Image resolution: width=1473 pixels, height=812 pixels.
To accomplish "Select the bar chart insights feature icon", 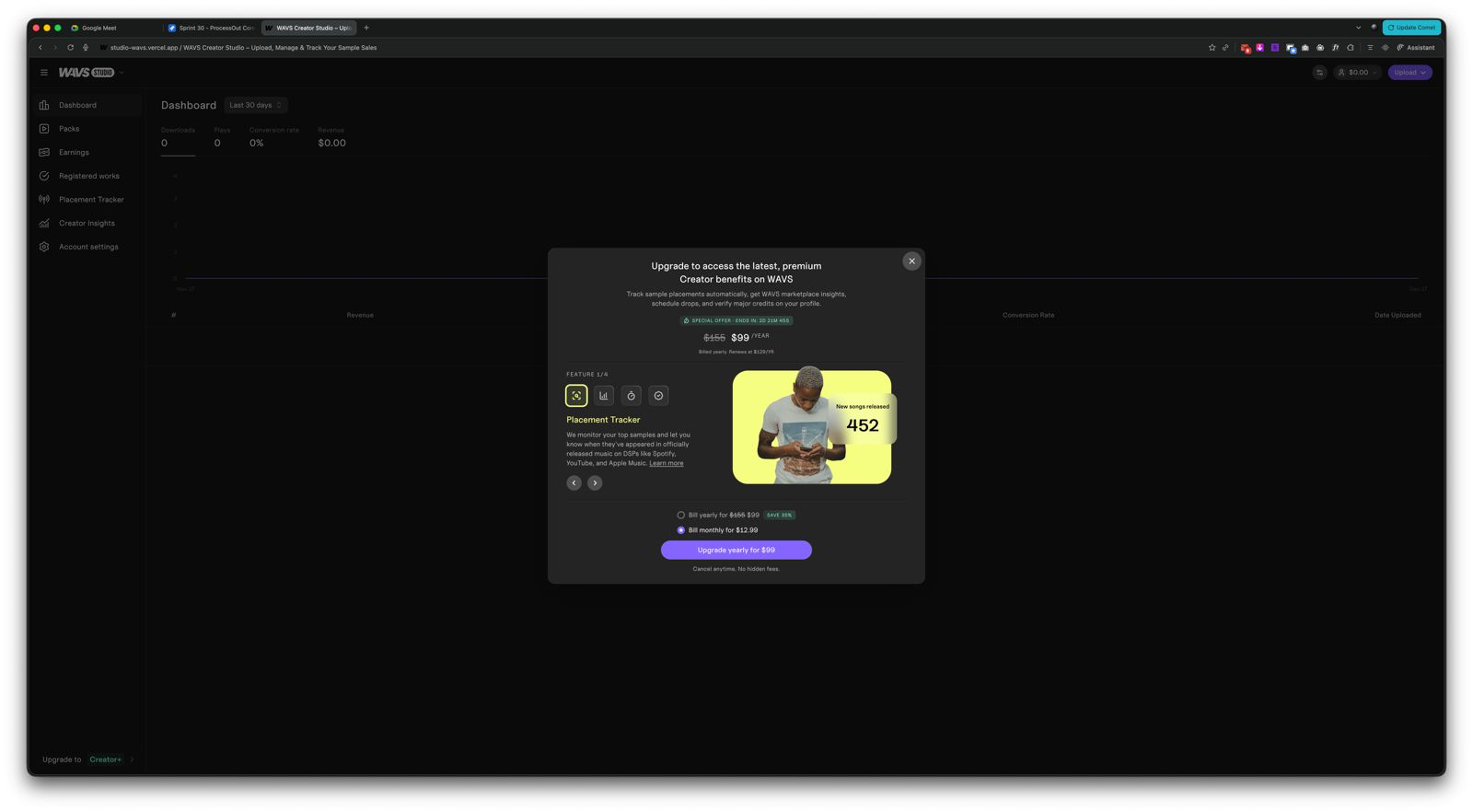I will click(x=604, y=396).
